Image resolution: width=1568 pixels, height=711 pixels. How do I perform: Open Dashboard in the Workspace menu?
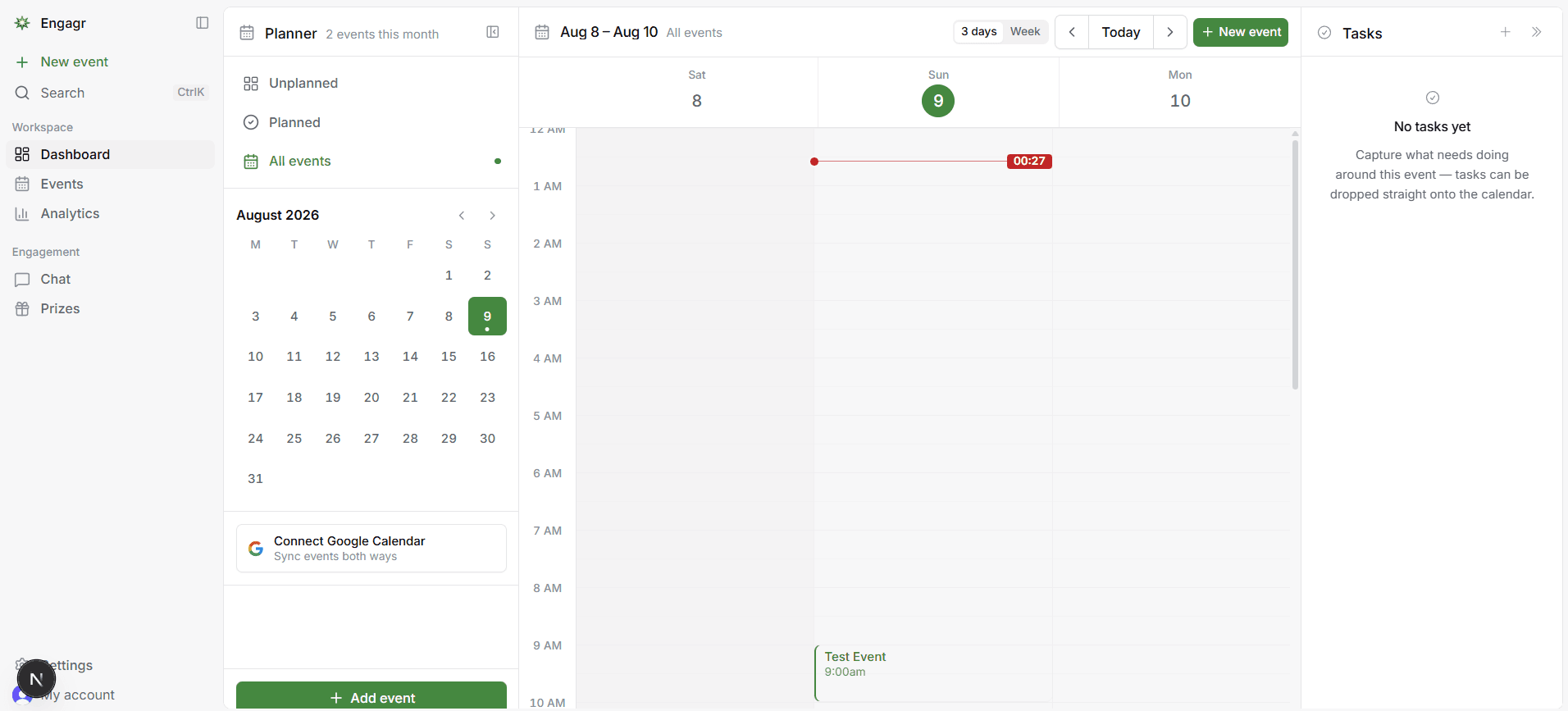(110, 154)
